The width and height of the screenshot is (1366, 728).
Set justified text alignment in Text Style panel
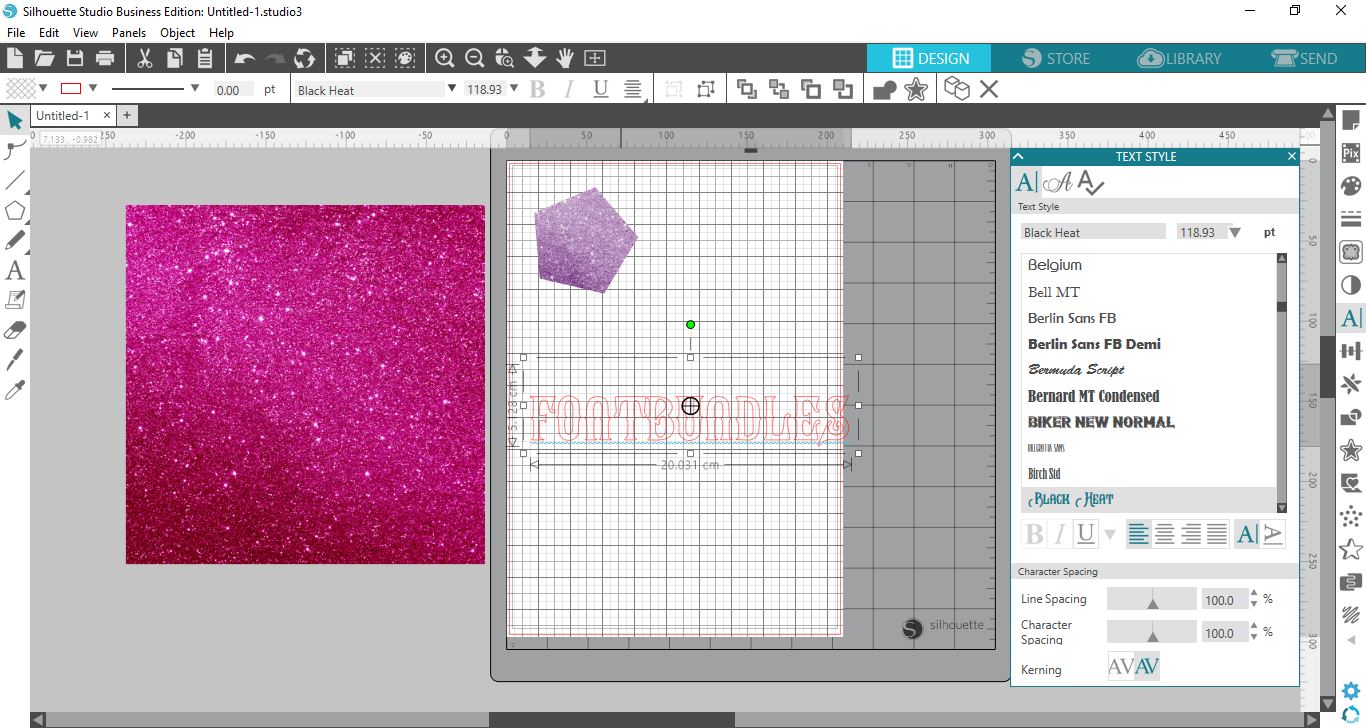point(1217,534)
